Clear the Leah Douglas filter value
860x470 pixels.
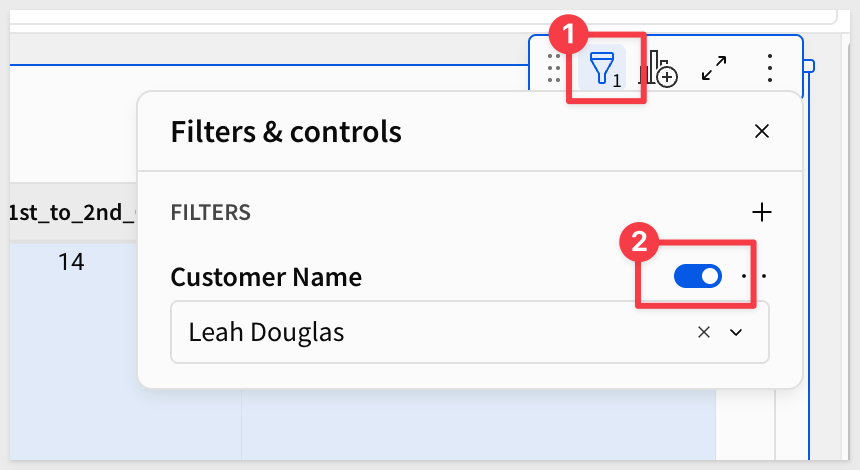[704, 333]
